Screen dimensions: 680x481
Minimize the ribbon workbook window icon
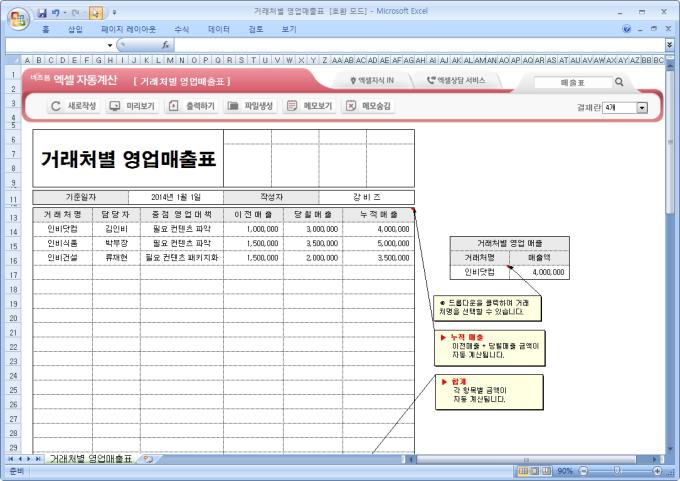(x=640, y=29)
